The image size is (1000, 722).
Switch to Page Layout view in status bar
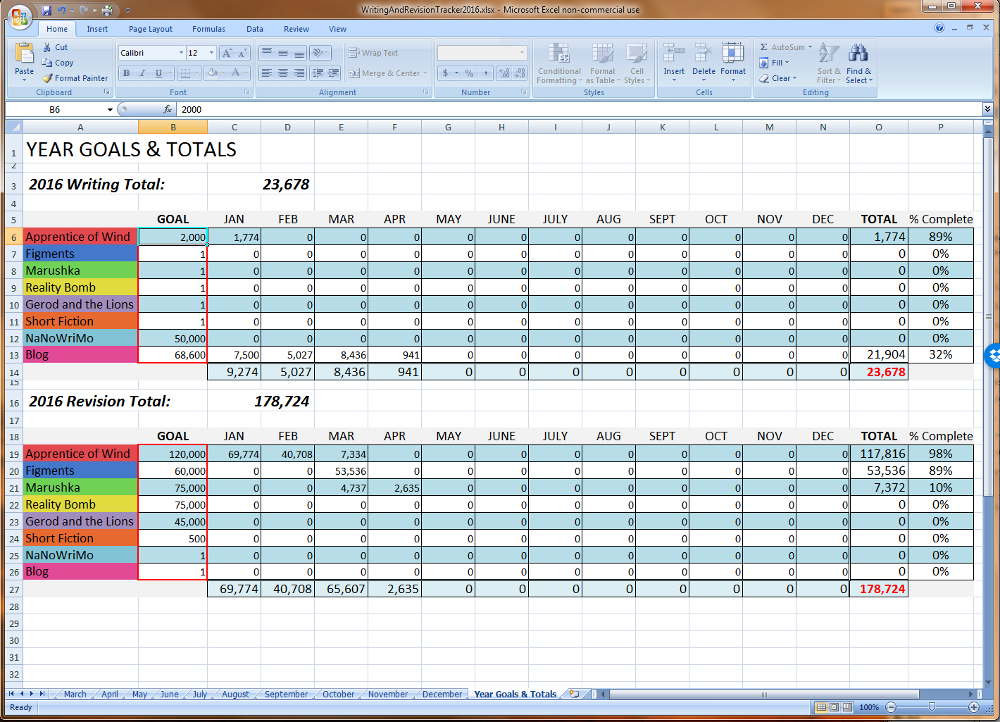tap(835, 707)
